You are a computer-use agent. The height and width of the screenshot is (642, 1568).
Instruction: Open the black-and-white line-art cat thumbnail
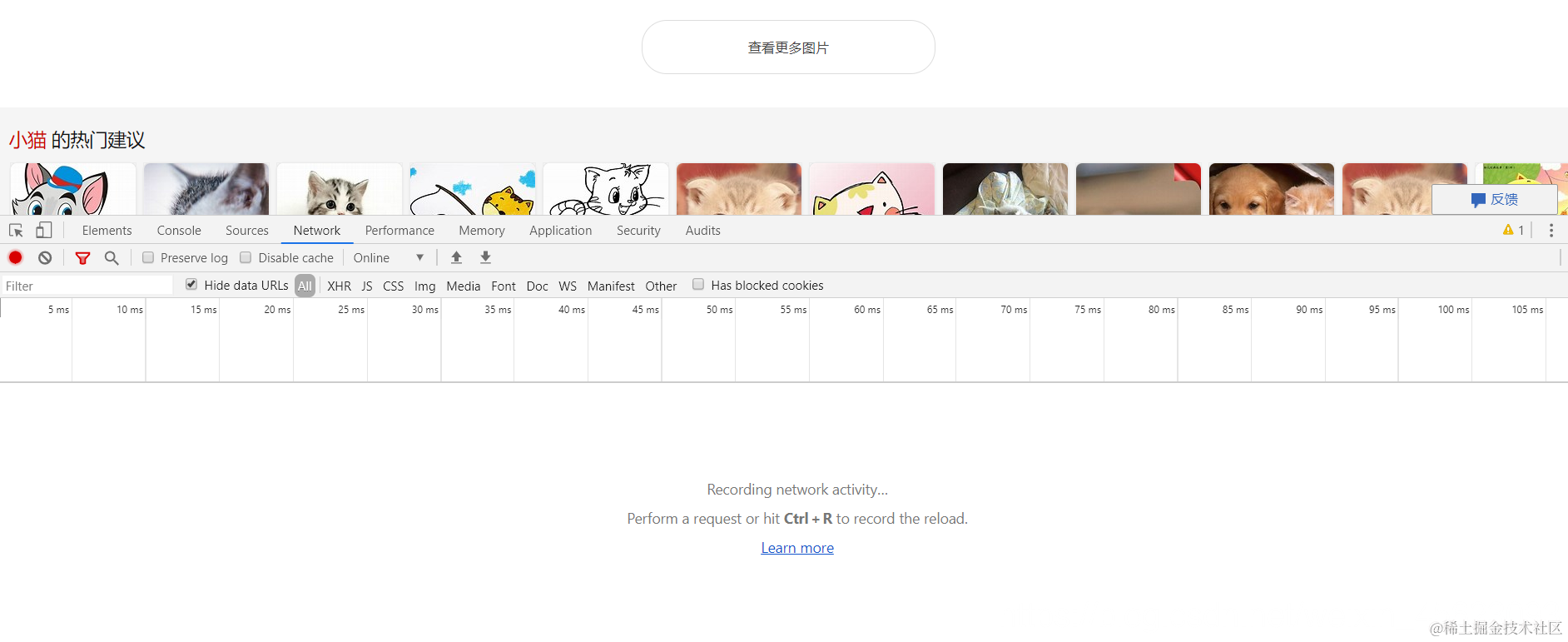tap(606, 189)
